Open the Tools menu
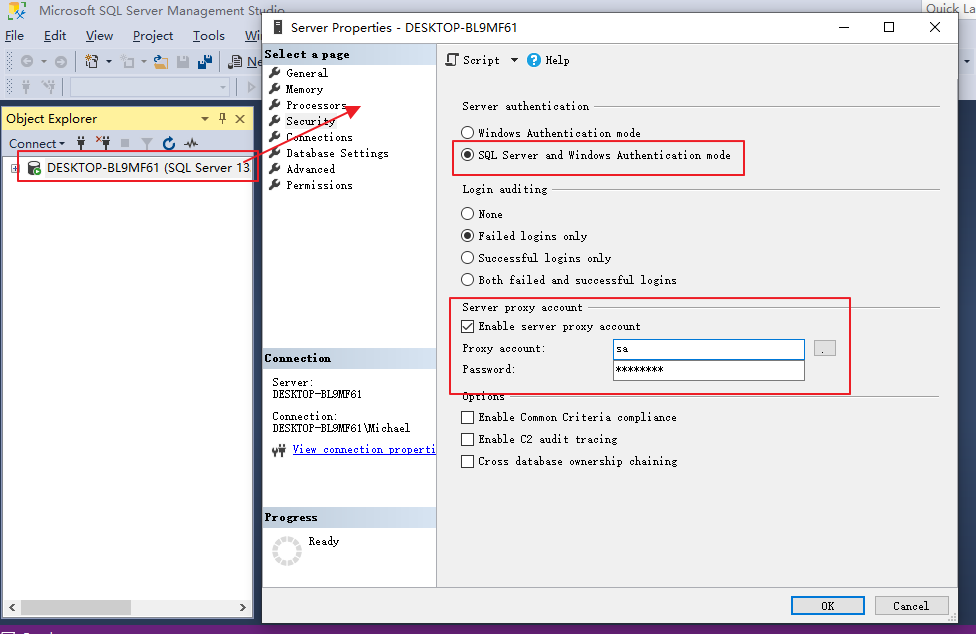The height and width of the screenshot is (634, 976). coord(208,35)
